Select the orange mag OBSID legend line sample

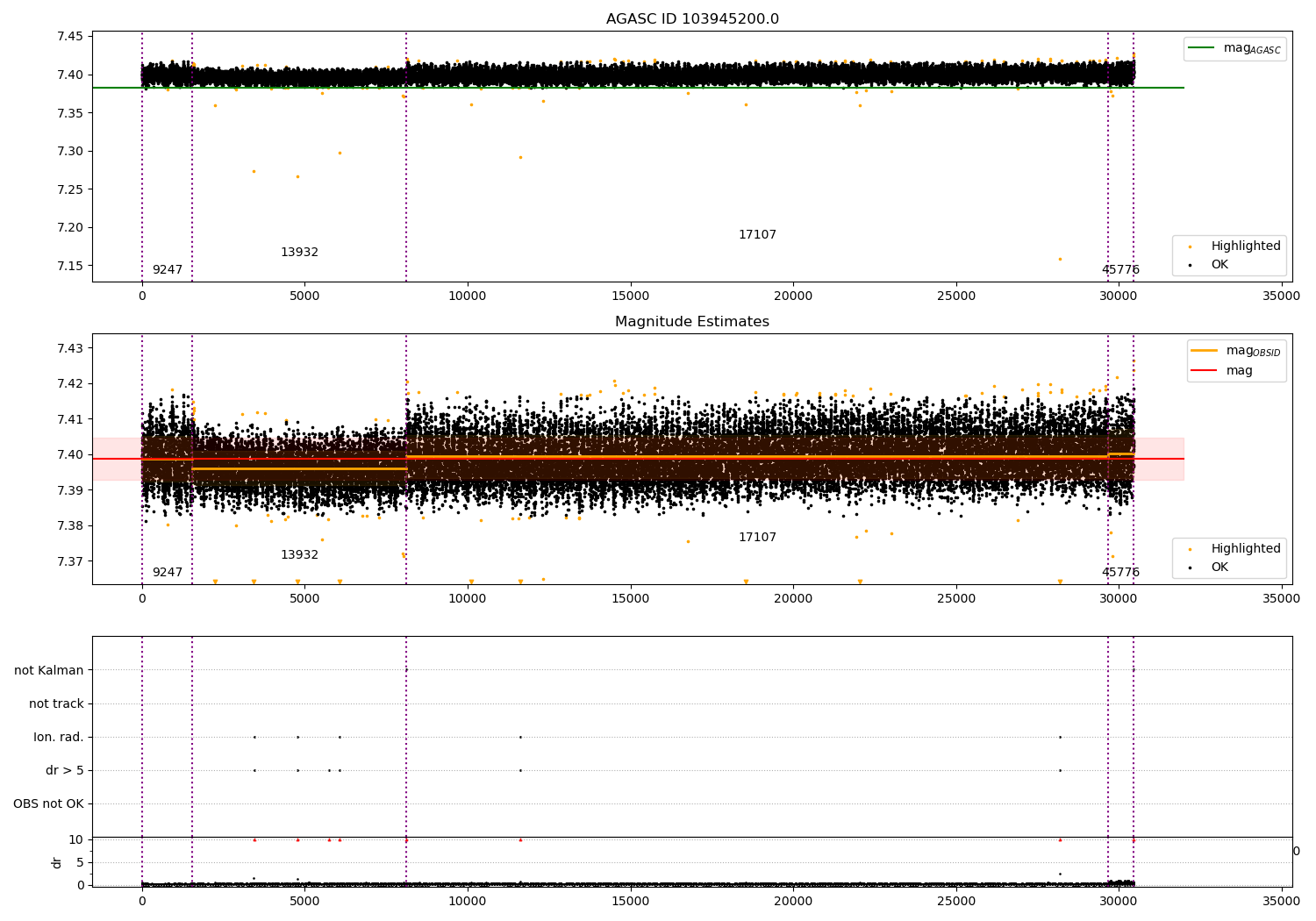1205,351
